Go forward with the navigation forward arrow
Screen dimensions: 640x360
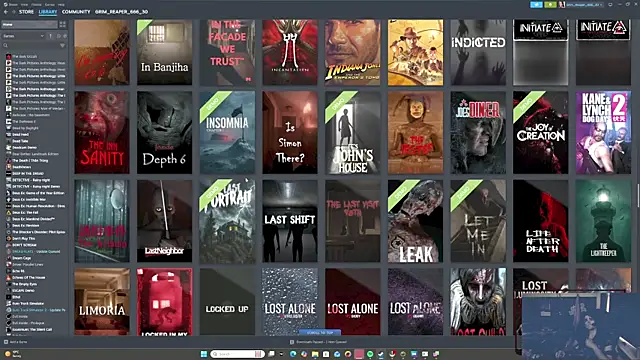pos(13,12)
